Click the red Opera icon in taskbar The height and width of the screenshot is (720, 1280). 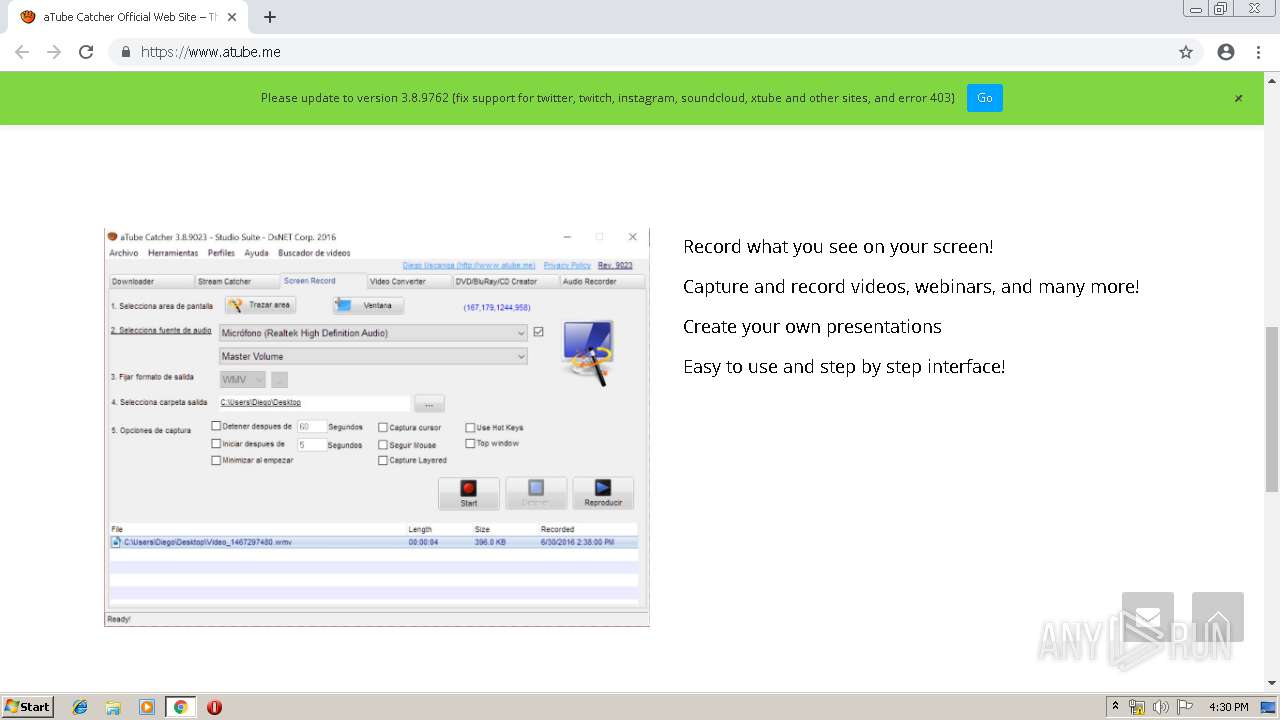coord(214,707)
